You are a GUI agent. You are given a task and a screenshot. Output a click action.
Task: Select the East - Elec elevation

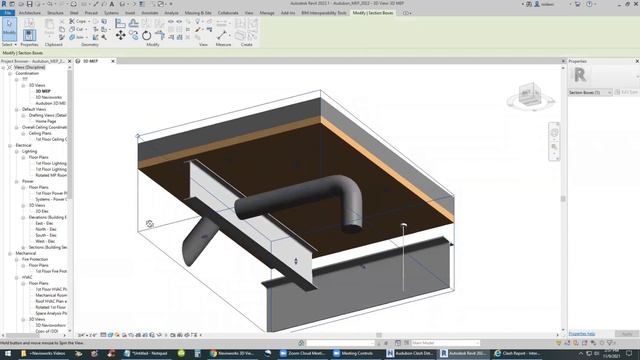[44, 223]
